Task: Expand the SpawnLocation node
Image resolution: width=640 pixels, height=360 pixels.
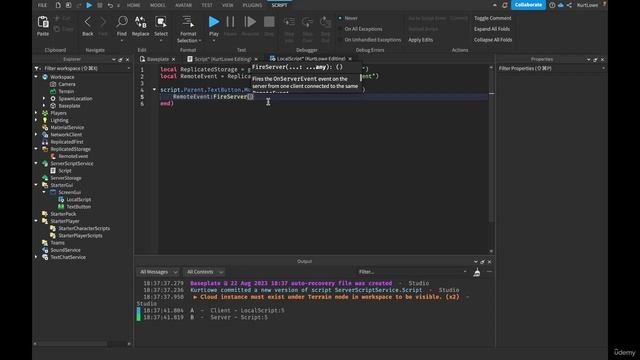Action: 44,99
